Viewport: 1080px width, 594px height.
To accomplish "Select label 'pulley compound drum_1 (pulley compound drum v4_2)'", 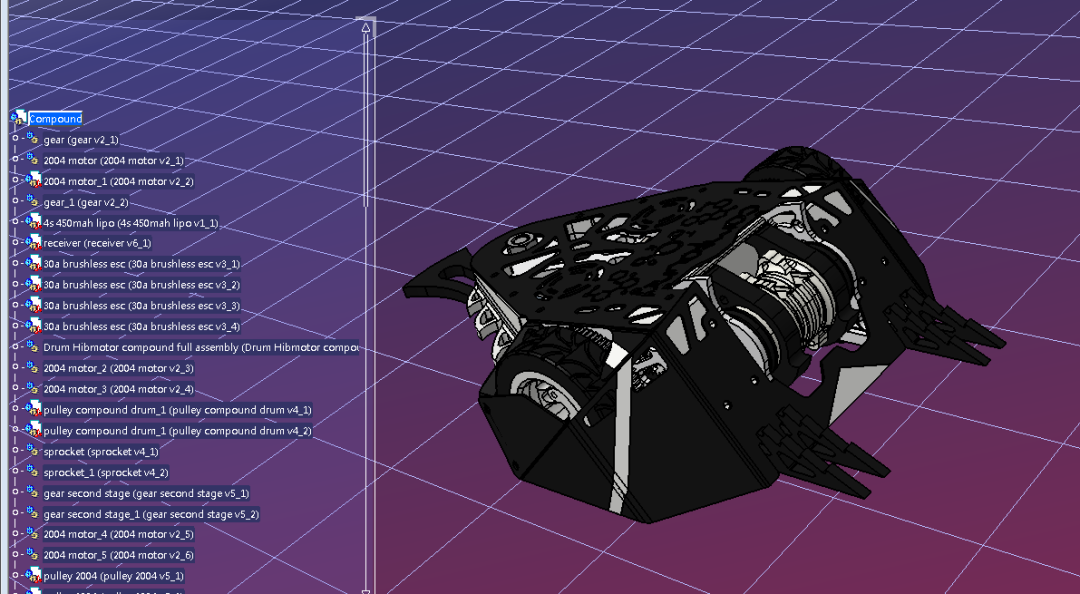I will (178, 431).
